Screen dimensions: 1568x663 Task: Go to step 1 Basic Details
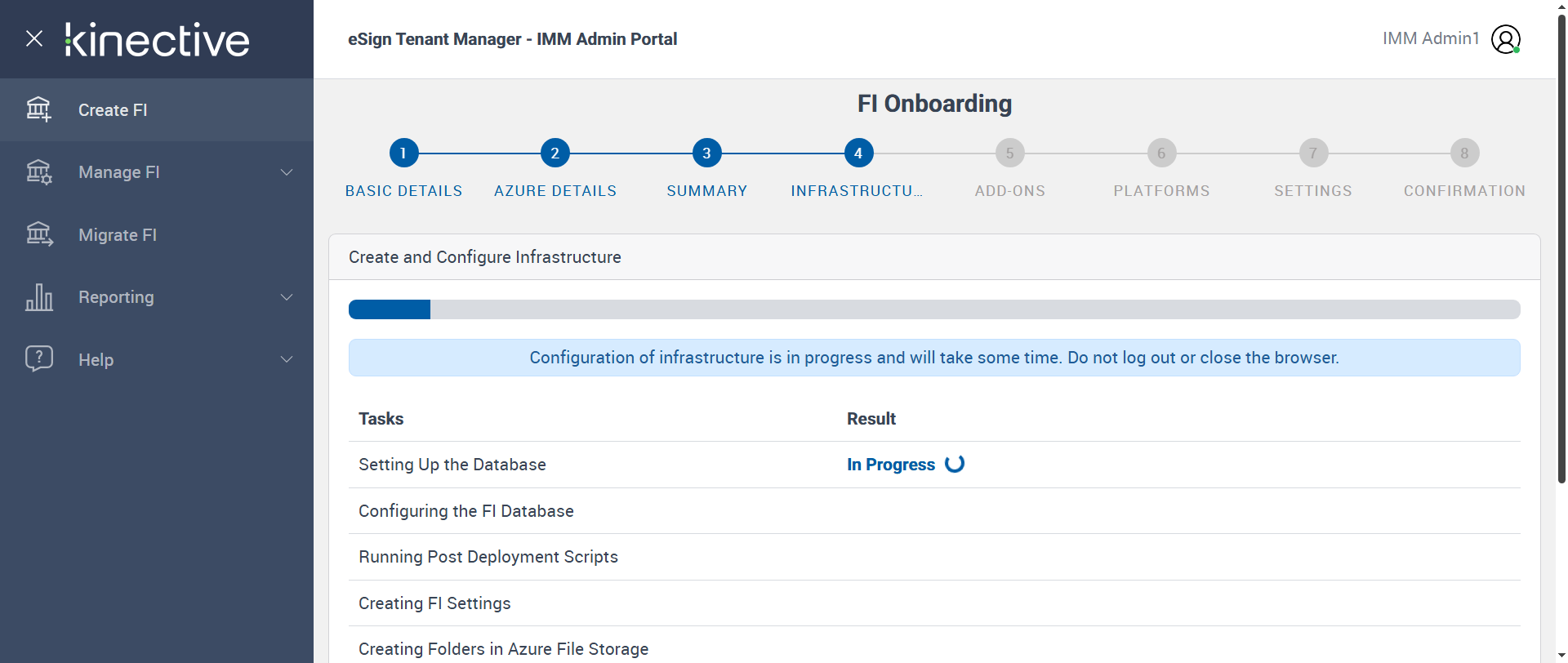click(x=403, y=153)
